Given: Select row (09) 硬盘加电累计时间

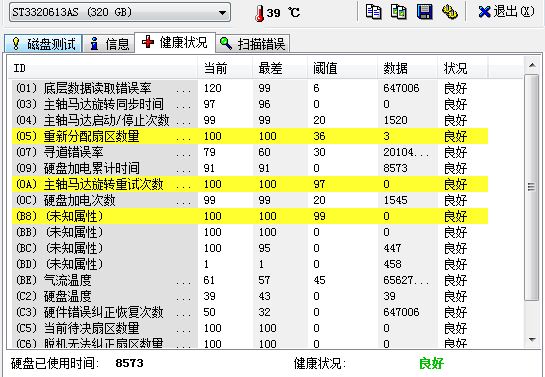Looking at the screenshot, I should click(x=250, y=168).
